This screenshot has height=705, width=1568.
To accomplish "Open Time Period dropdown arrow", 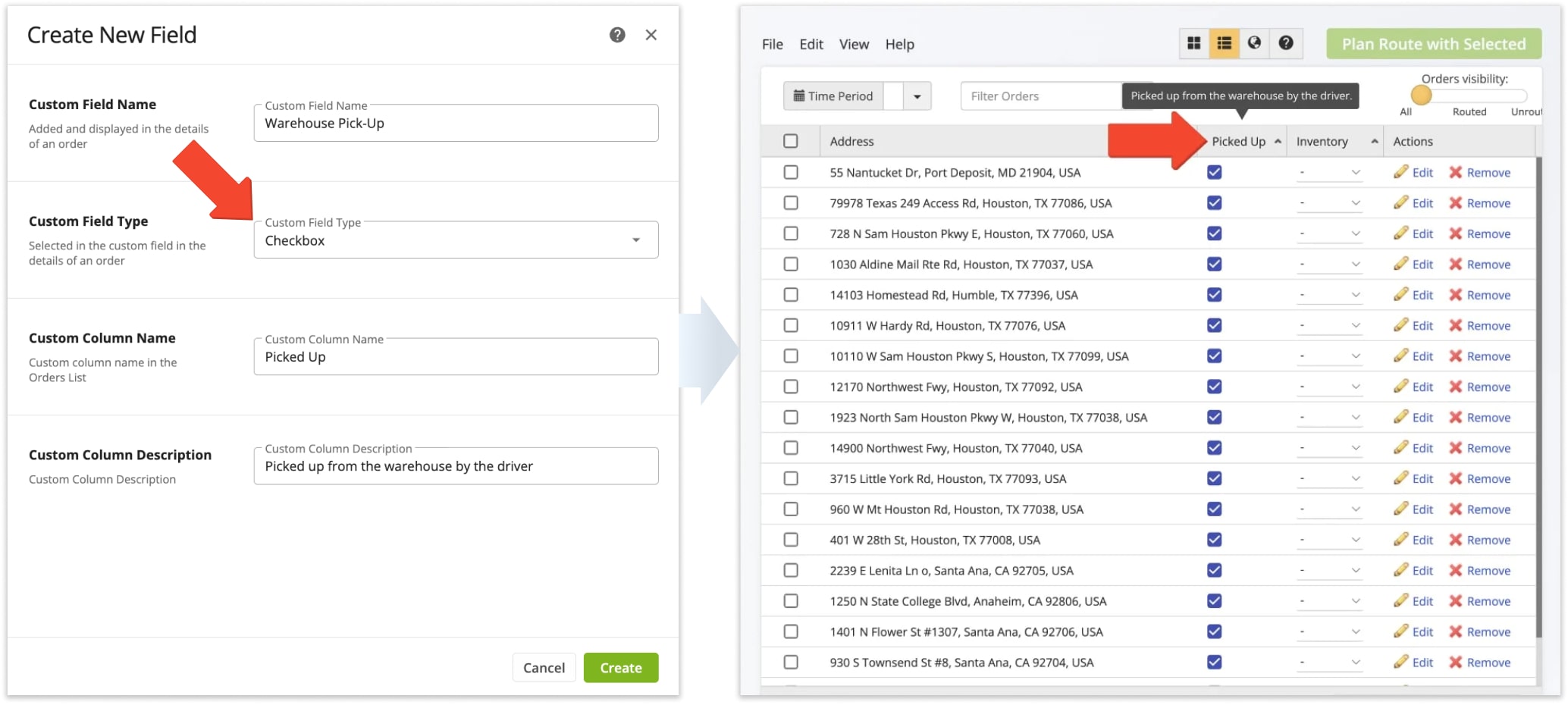I will [x=917, y=96].
